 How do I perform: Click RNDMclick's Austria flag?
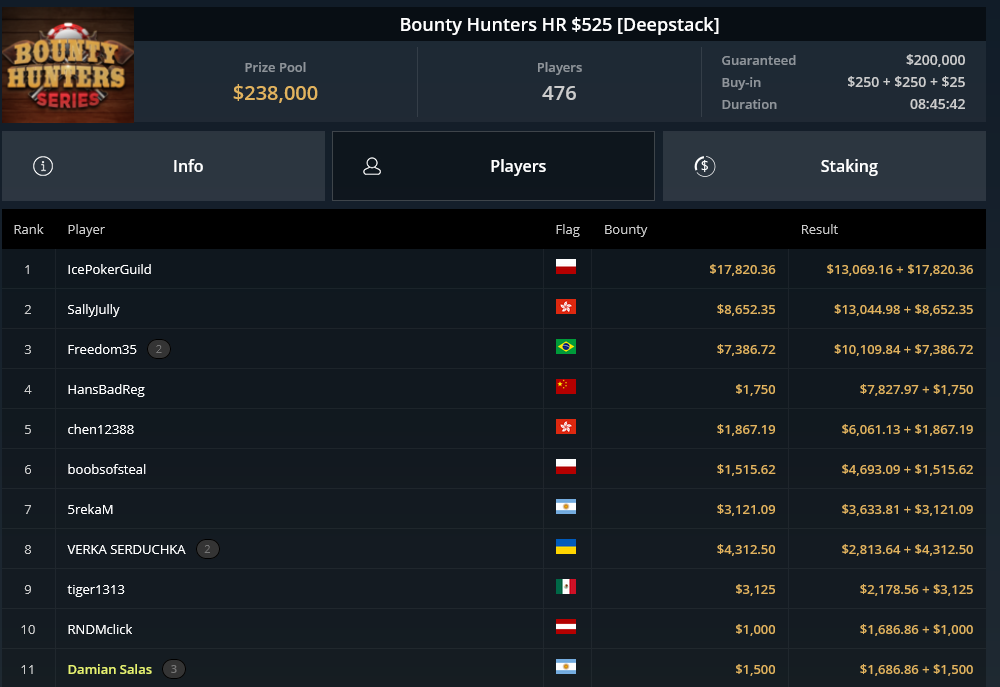point(566,626)
